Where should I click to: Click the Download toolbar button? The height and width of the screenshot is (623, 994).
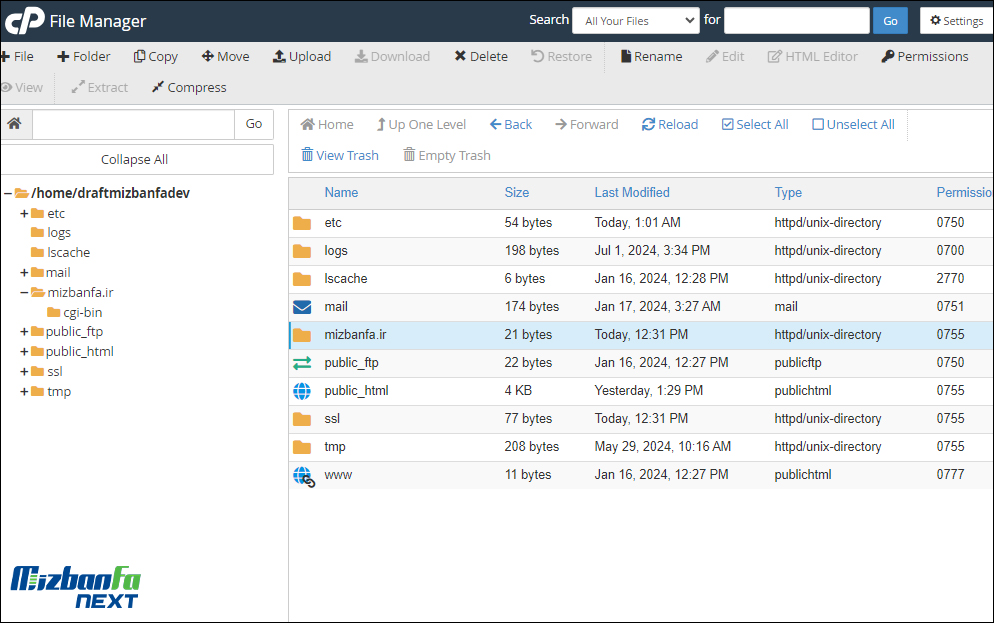tap(392, 56)
